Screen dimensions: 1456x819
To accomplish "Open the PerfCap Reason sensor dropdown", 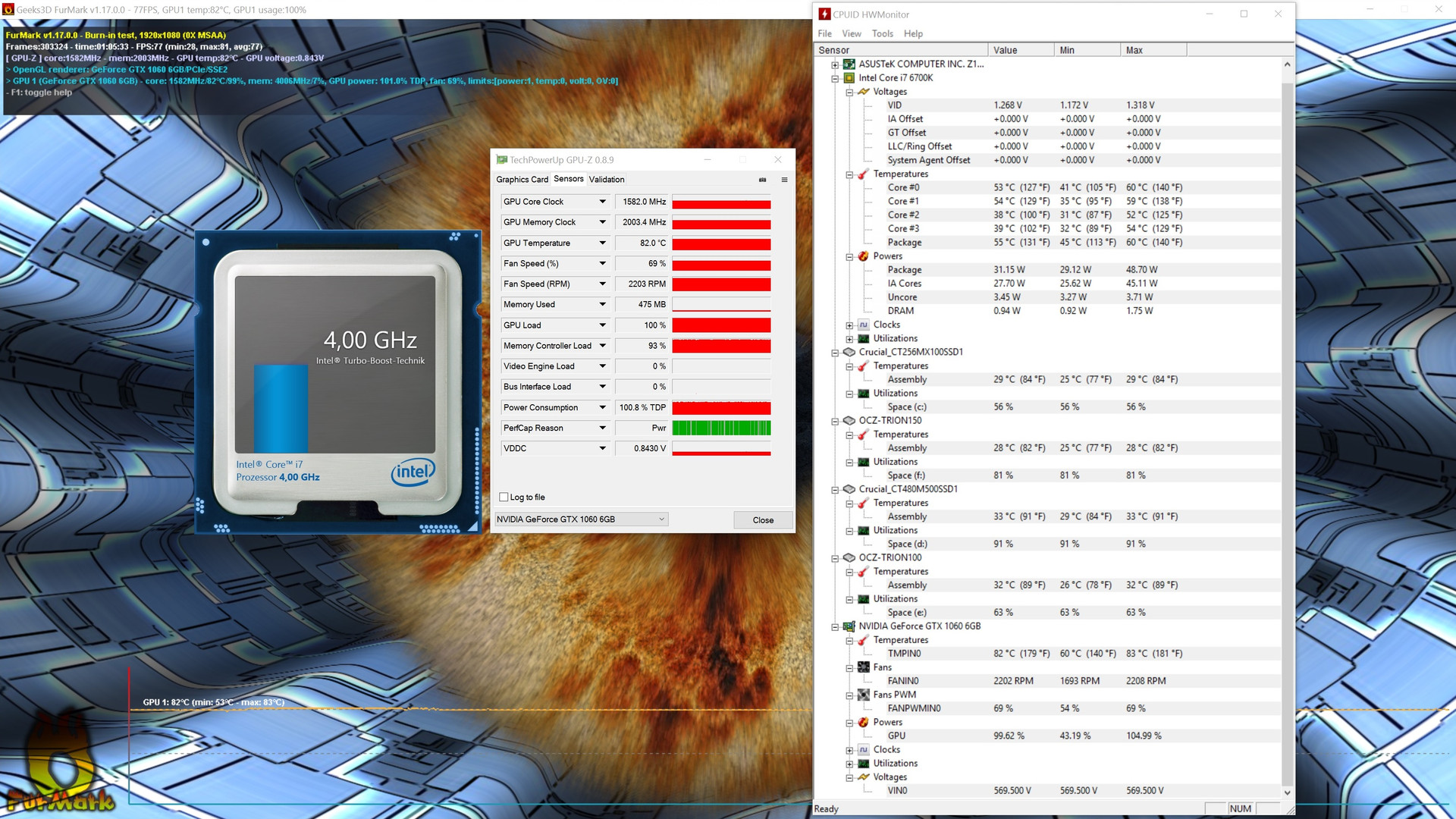I will click(603, 428).
